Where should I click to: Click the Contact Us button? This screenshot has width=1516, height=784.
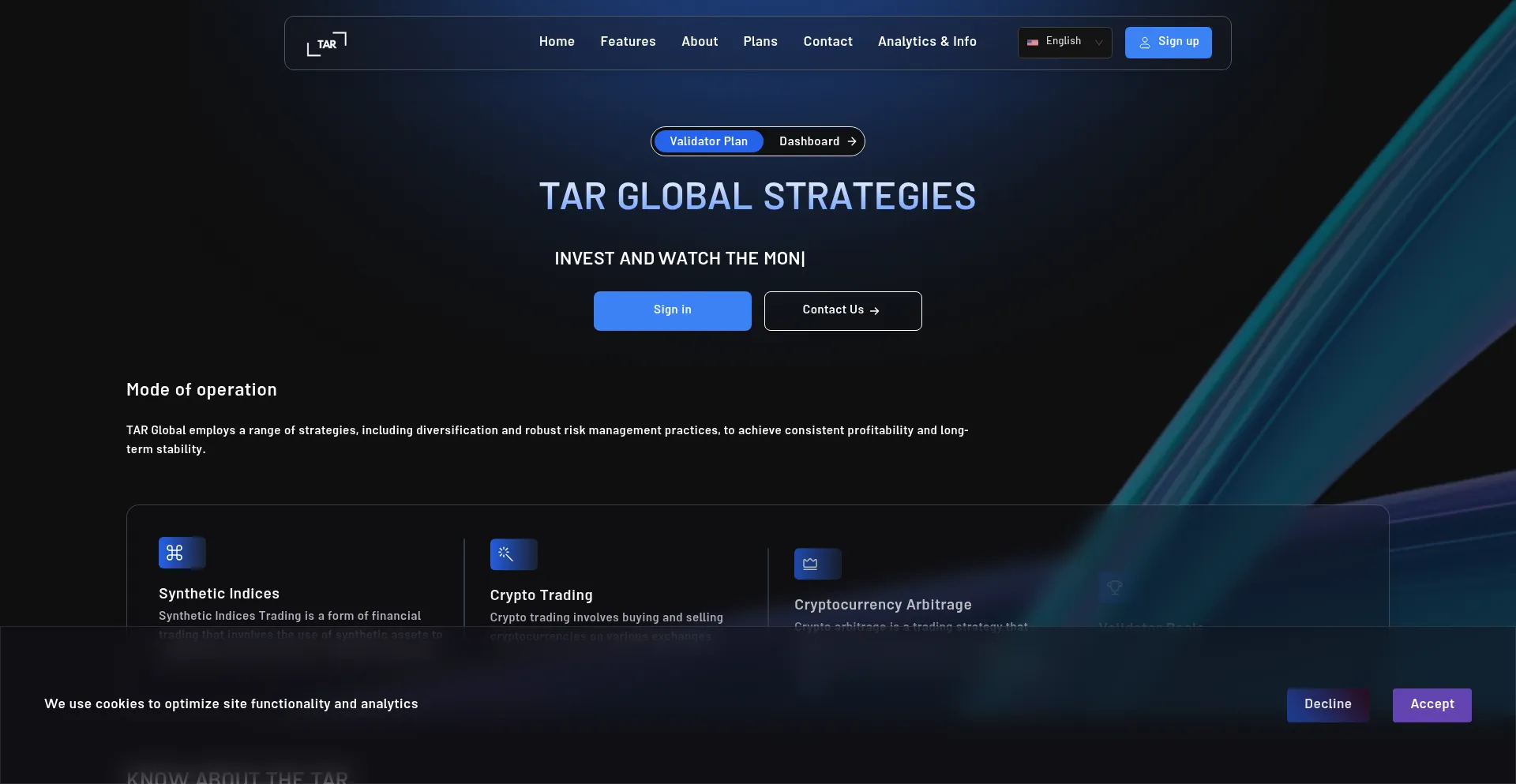point(842,310)
